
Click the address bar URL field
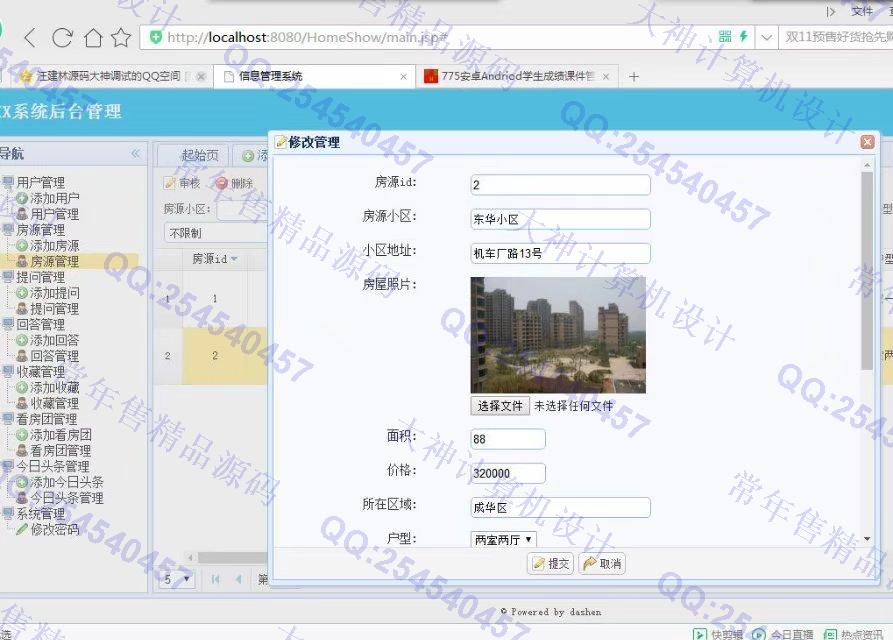coord(427,38)
